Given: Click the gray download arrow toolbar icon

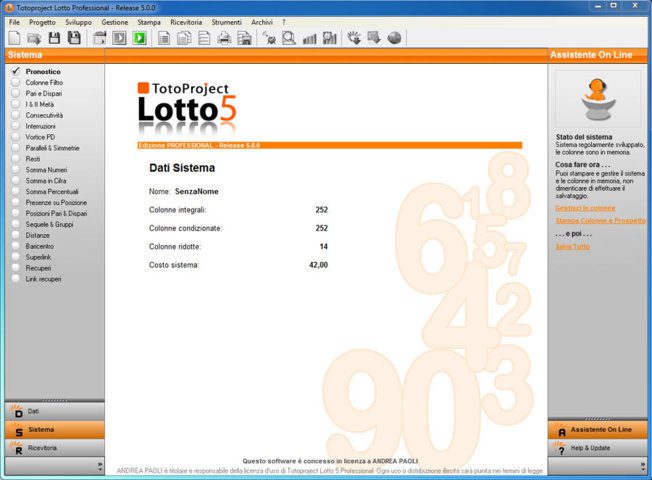Looking at the screenshot, I should tap(374, 38).
